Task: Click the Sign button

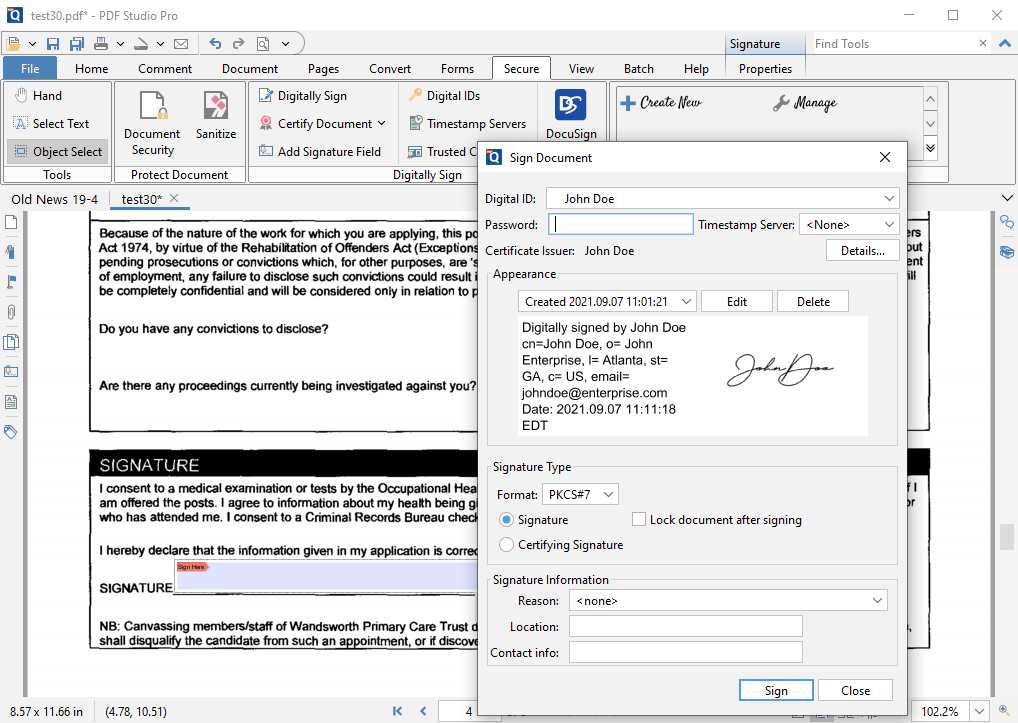Action: (775, 690)
